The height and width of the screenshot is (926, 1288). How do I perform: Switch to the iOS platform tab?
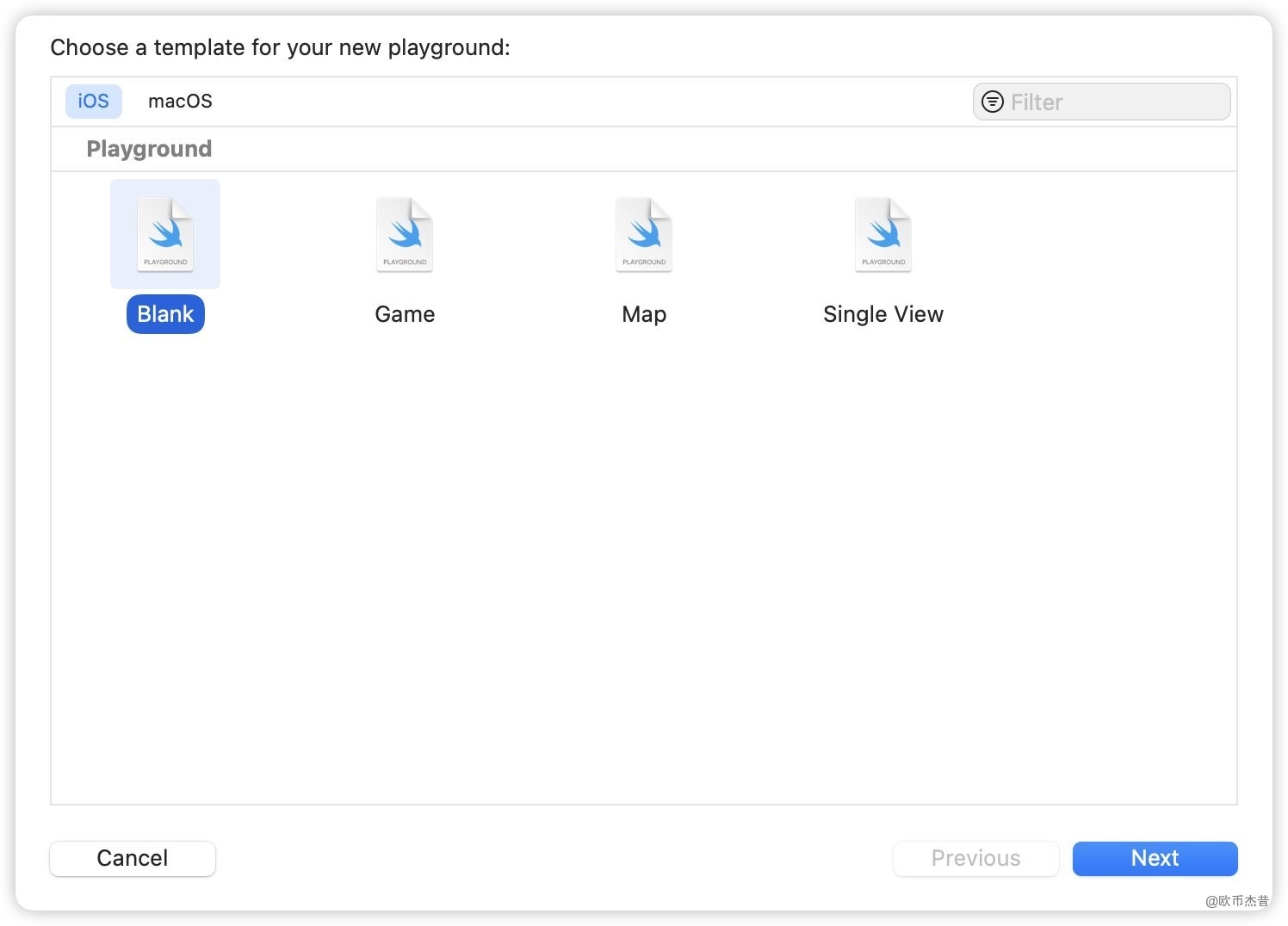(x=93, y=102)
